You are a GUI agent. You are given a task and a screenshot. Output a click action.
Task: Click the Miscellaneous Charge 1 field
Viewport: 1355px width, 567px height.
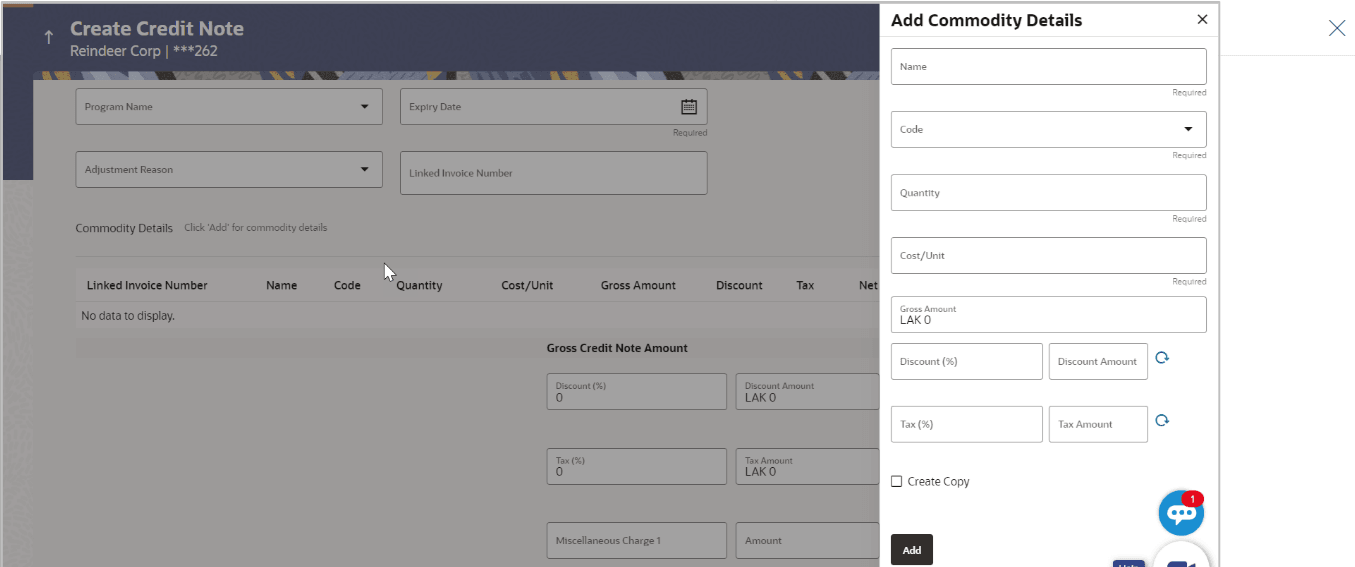[637, 540]
